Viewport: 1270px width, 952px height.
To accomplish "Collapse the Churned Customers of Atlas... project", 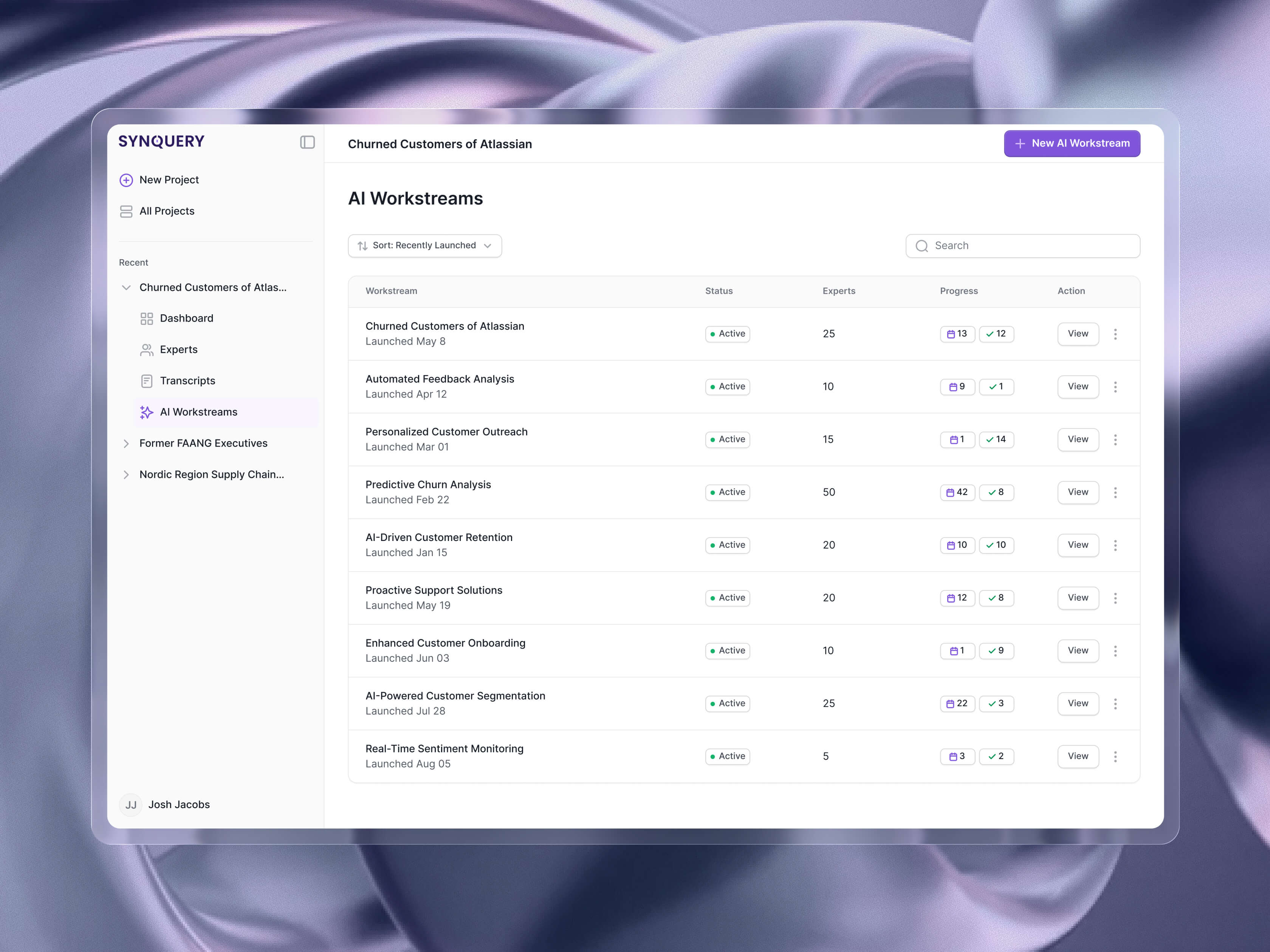I will (126, 287).
